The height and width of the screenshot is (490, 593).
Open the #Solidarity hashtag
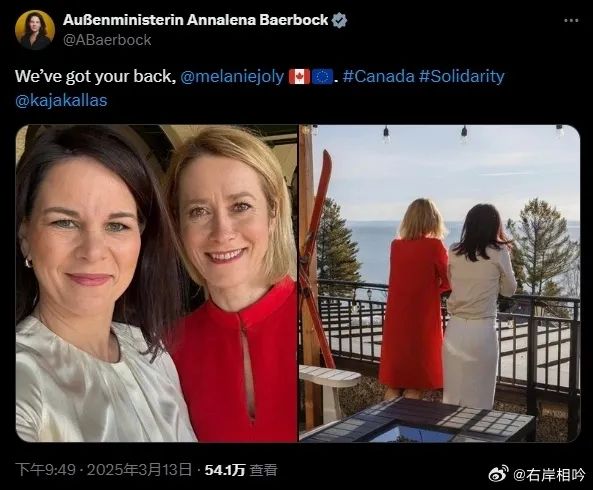[462, 76]
